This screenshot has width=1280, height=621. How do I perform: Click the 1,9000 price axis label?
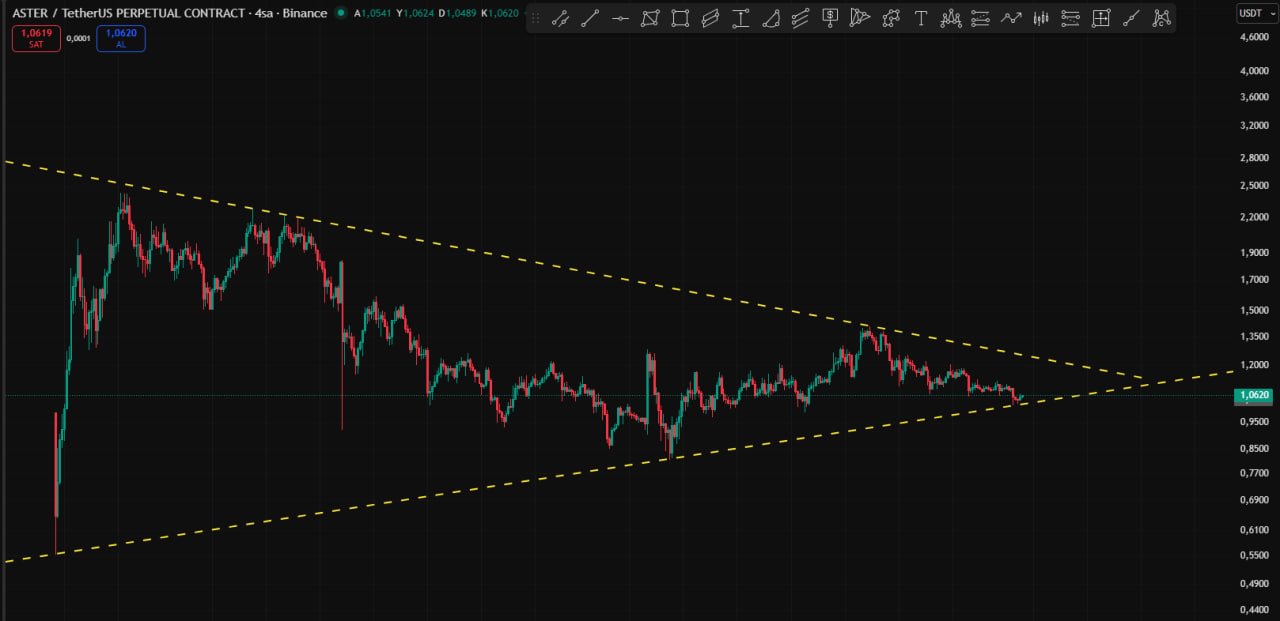[1255, 252]
